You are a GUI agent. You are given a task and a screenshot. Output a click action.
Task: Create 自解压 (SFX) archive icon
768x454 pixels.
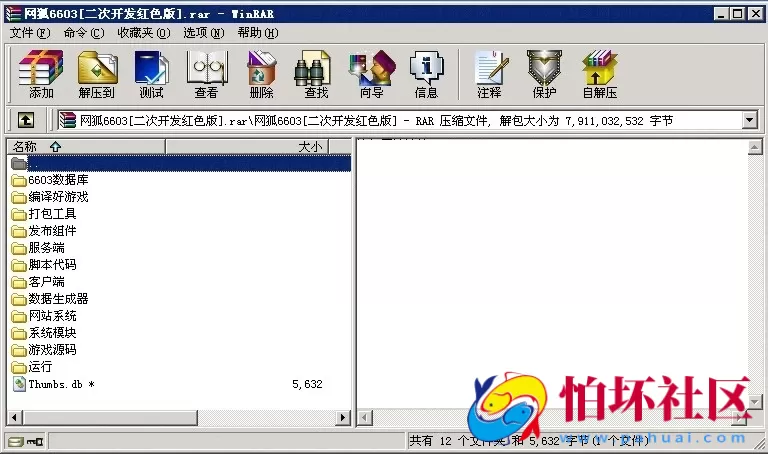[x=599, y=73]
